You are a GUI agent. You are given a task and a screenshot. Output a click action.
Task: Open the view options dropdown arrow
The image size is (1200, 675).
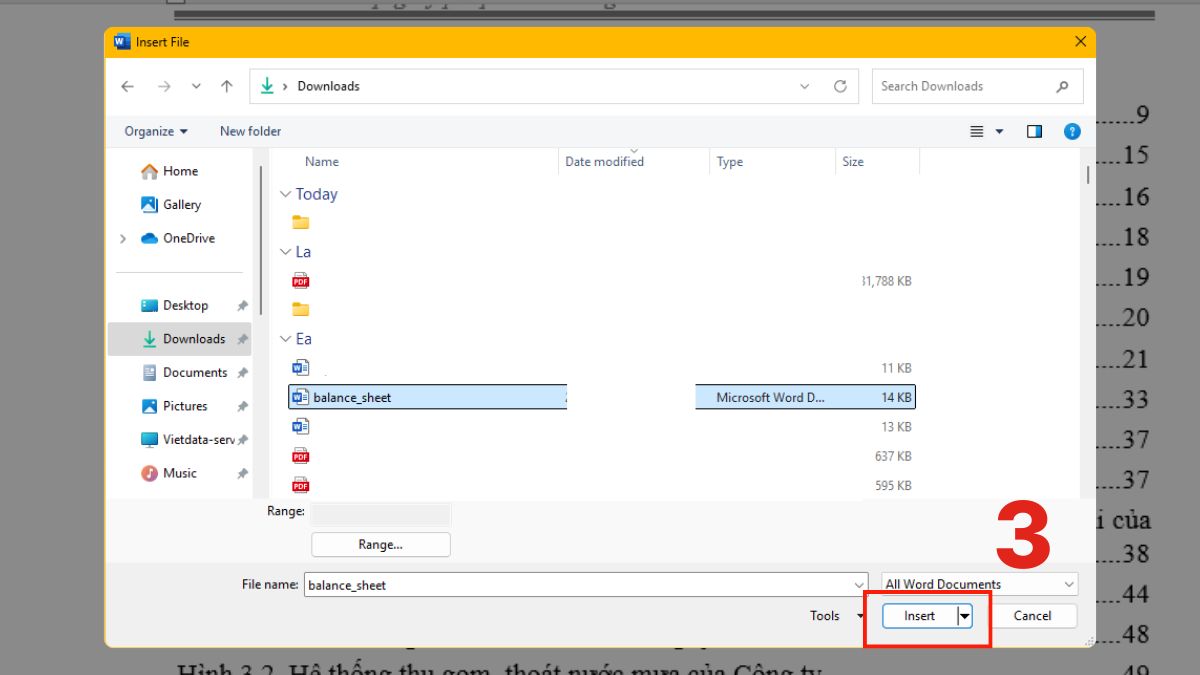point(999,132)
